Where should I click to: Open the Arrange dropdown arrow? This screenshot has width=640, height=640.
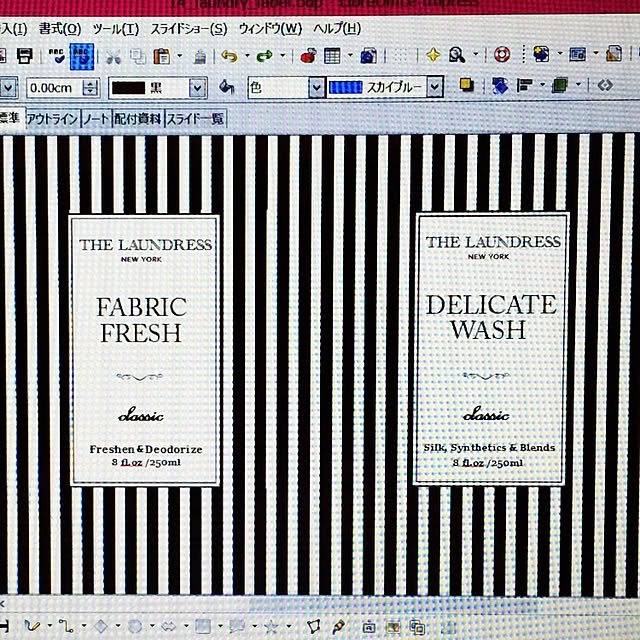click(x=578, y=84)
